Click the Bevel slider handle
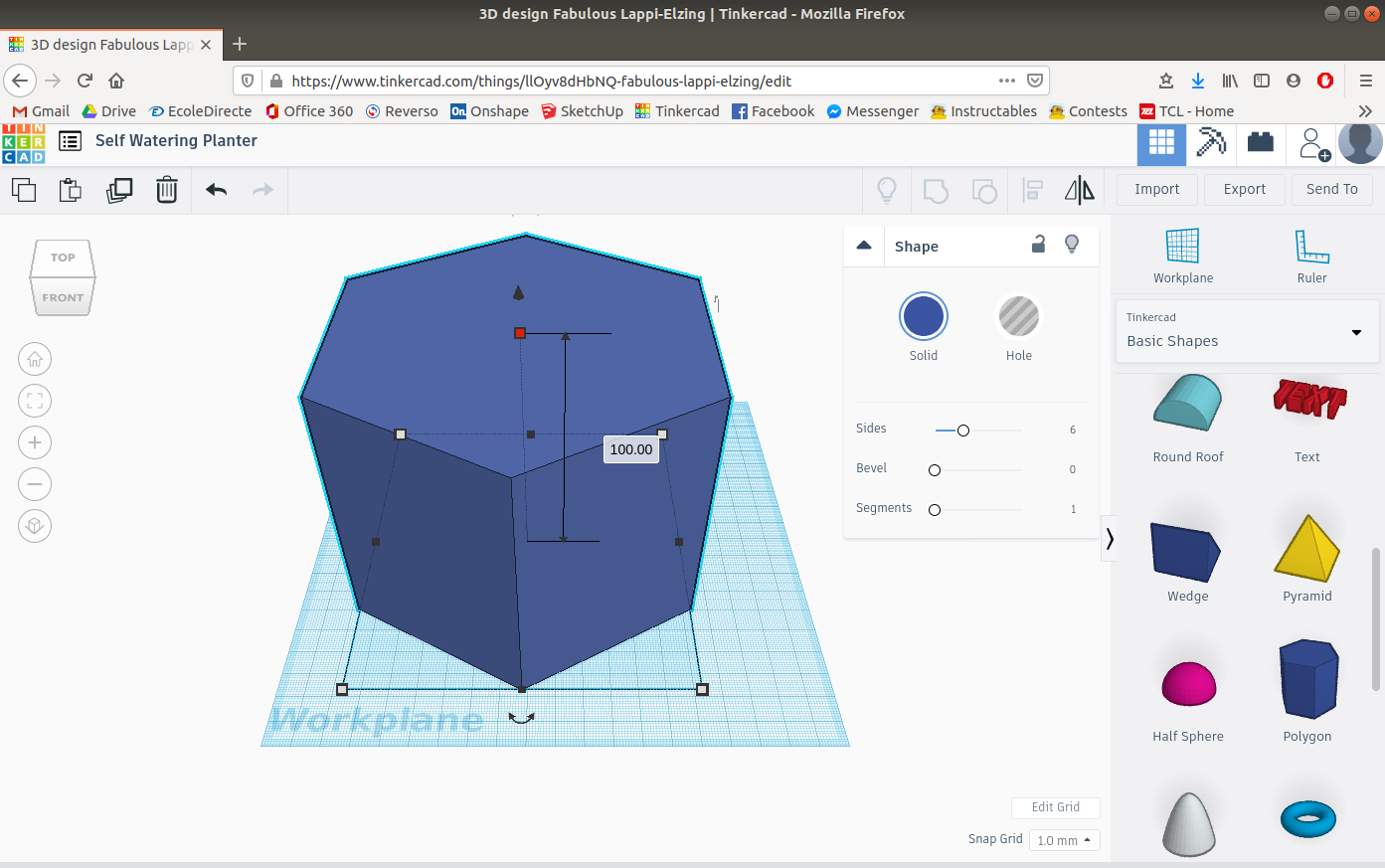This screenshot has height=868, width=1385. tap(935, 470)
